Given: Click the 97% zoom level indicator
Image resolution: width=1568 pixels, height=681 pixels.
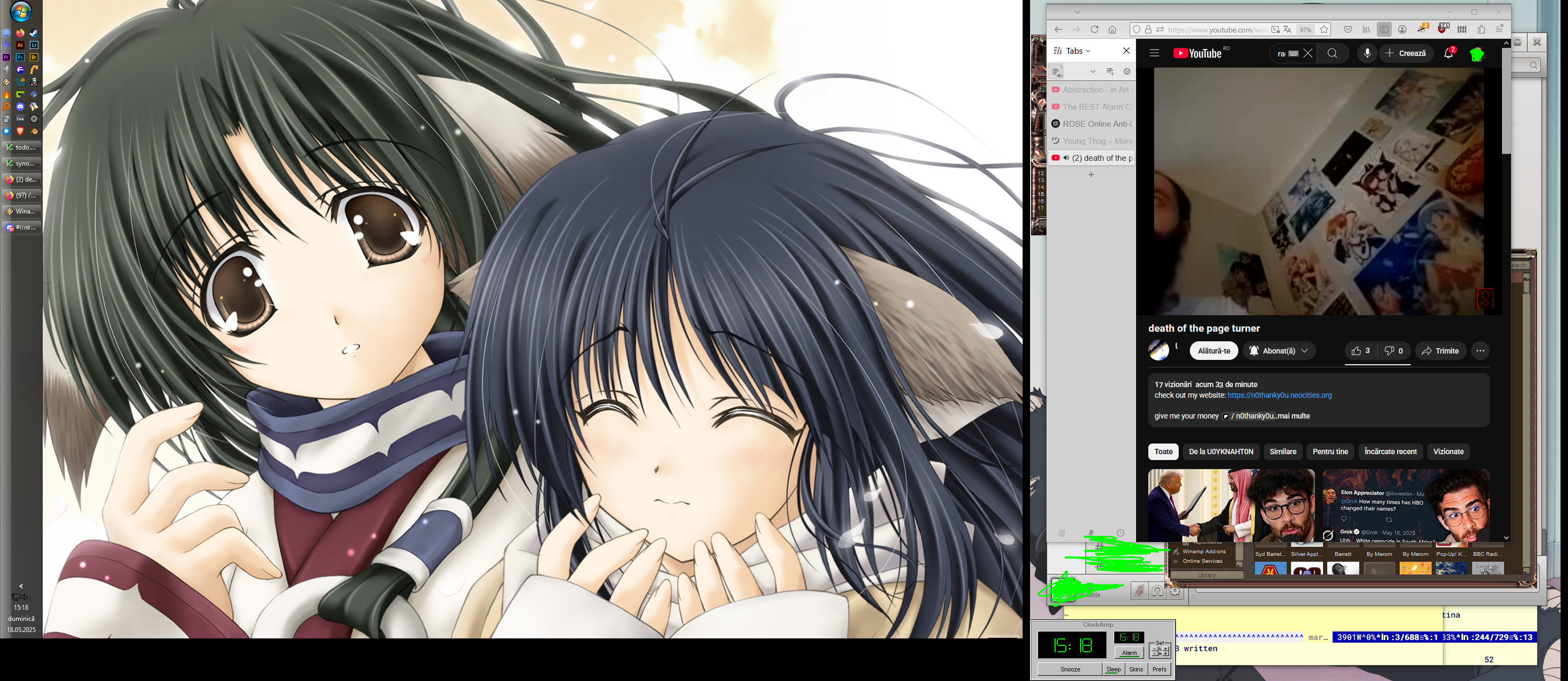Looking at the screenshot, I should (x=1305, y=30).
